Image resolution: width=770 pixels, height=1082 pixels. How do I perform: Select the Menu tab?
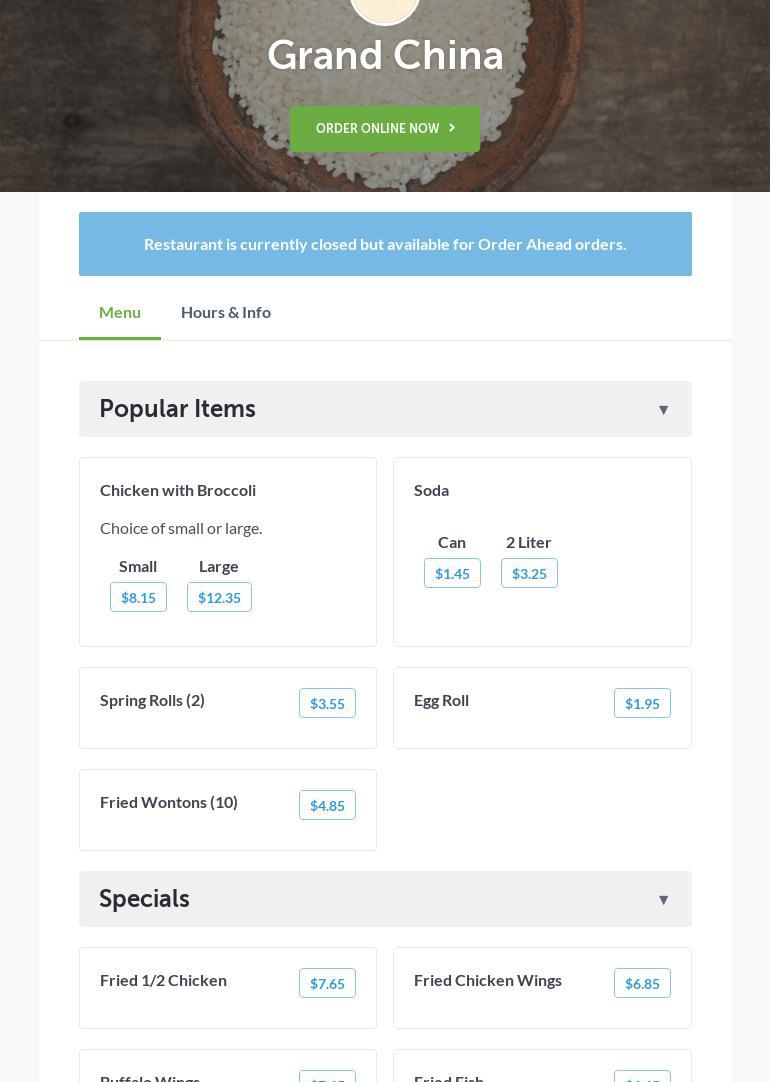pyautogui.click(x=120, y=312)
